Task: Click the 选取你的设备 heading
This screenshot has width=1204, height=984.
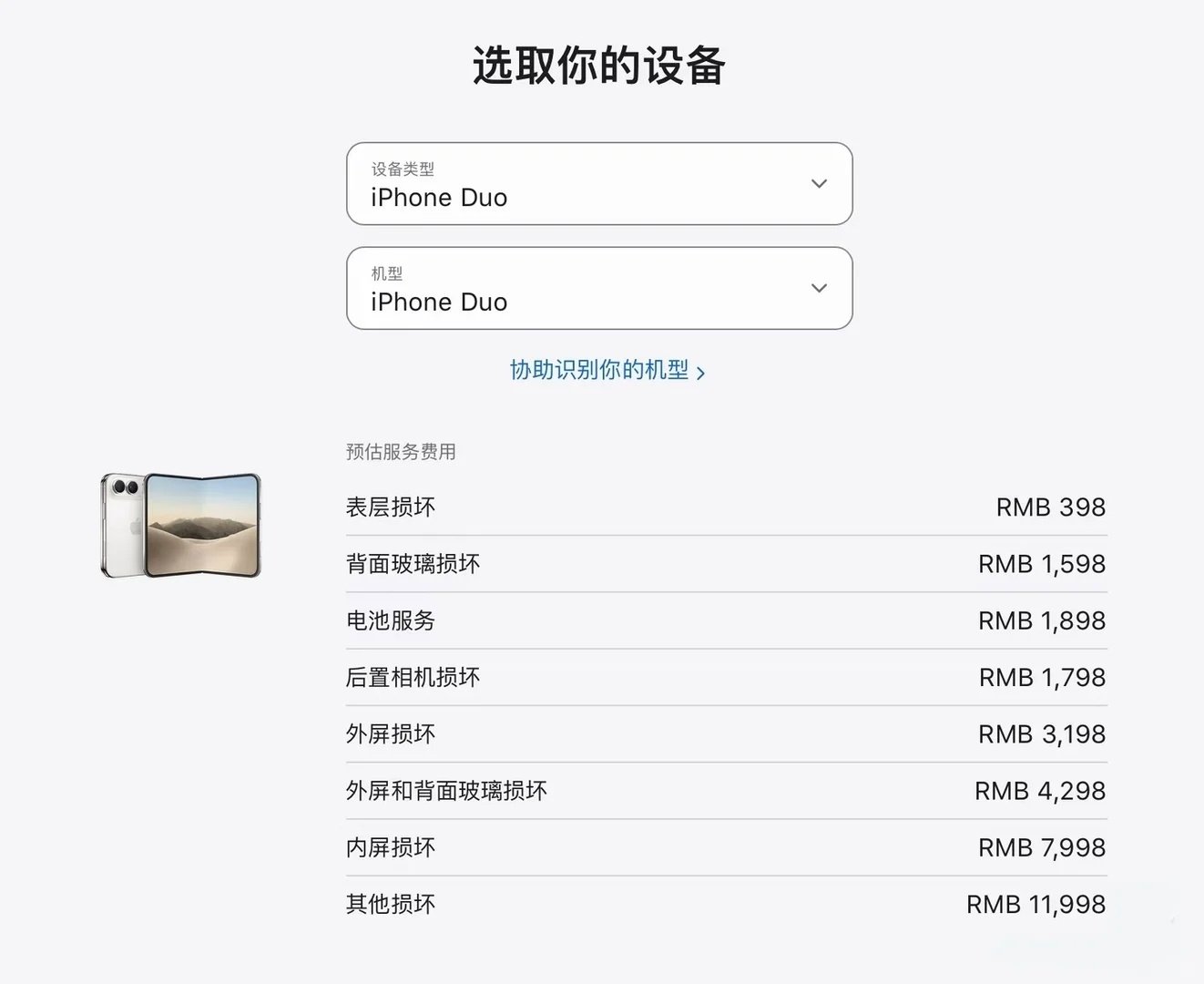Action: pos(599,66)
